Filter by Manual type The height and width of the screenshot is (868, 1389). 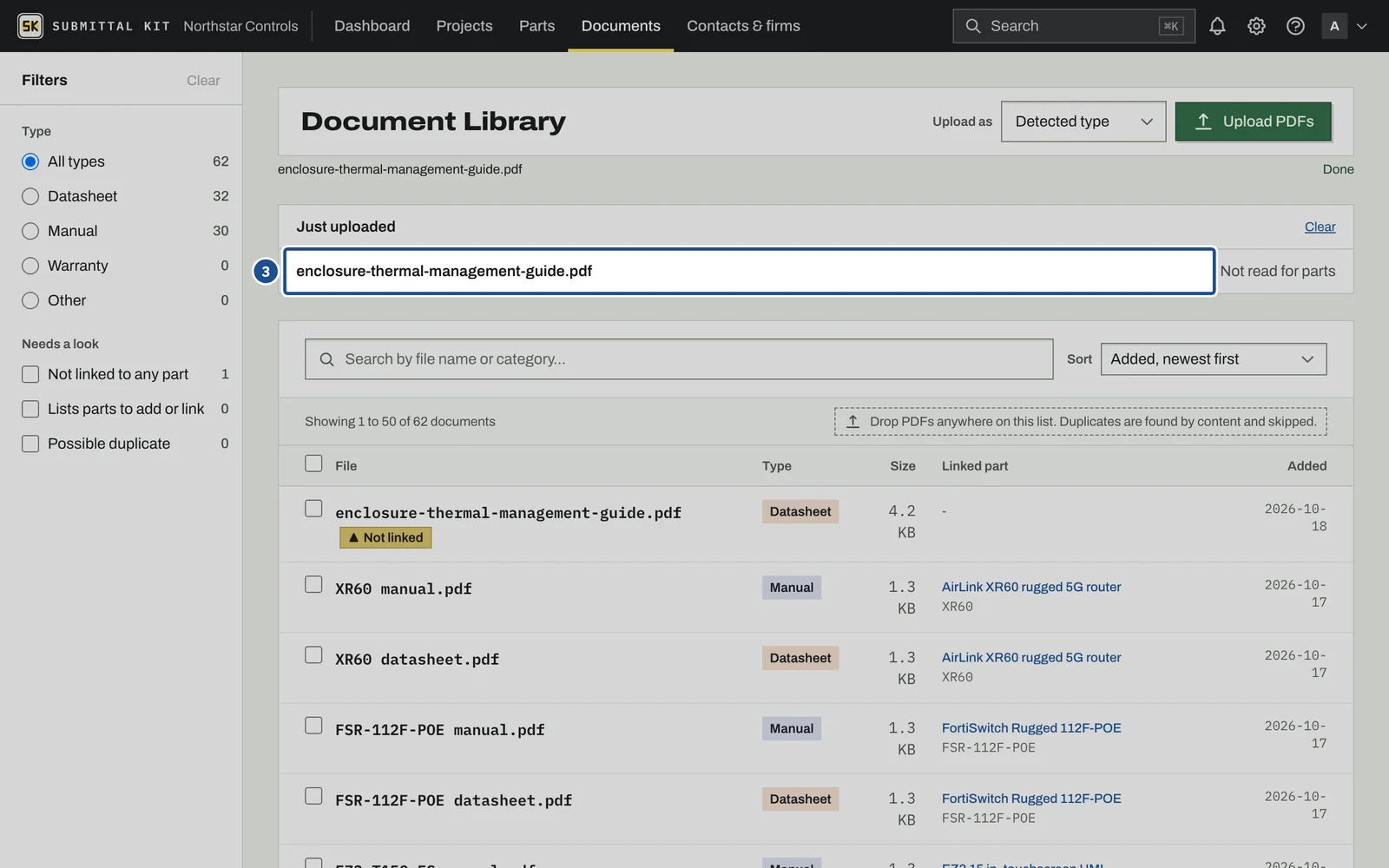pos(30,231)
